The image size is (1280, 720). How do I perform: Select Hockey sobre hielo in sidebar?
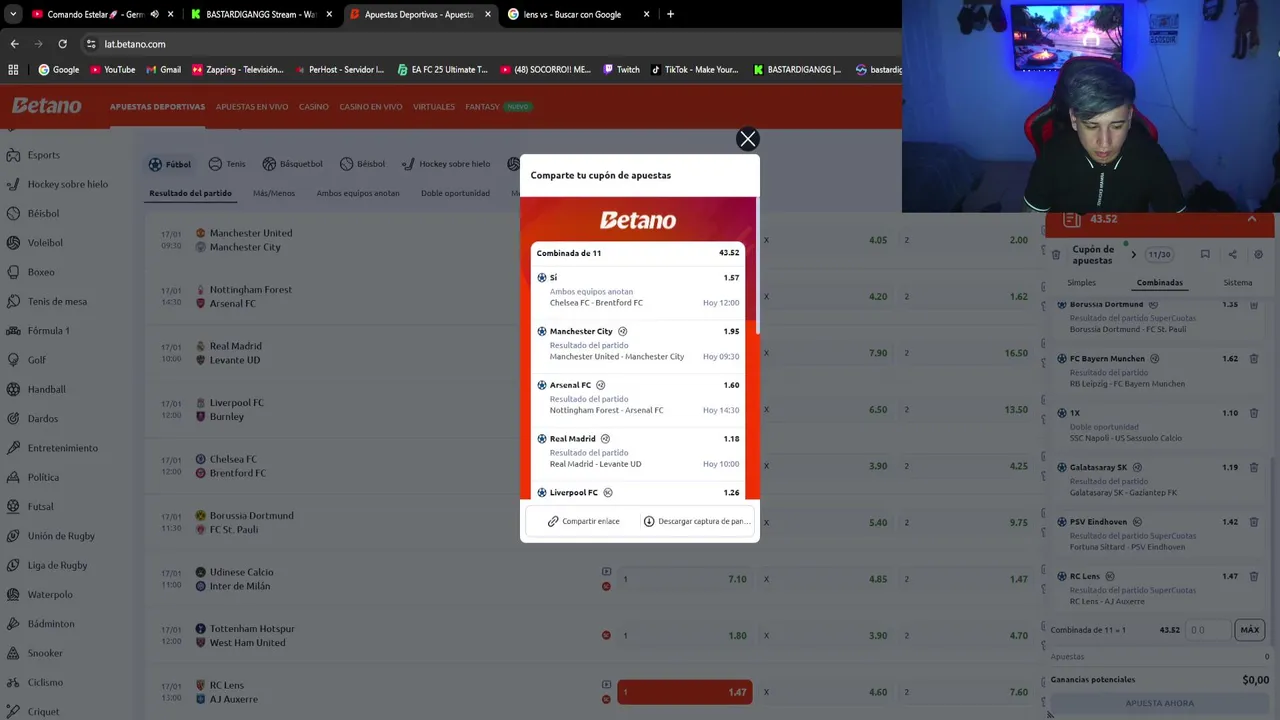[68, 184]
